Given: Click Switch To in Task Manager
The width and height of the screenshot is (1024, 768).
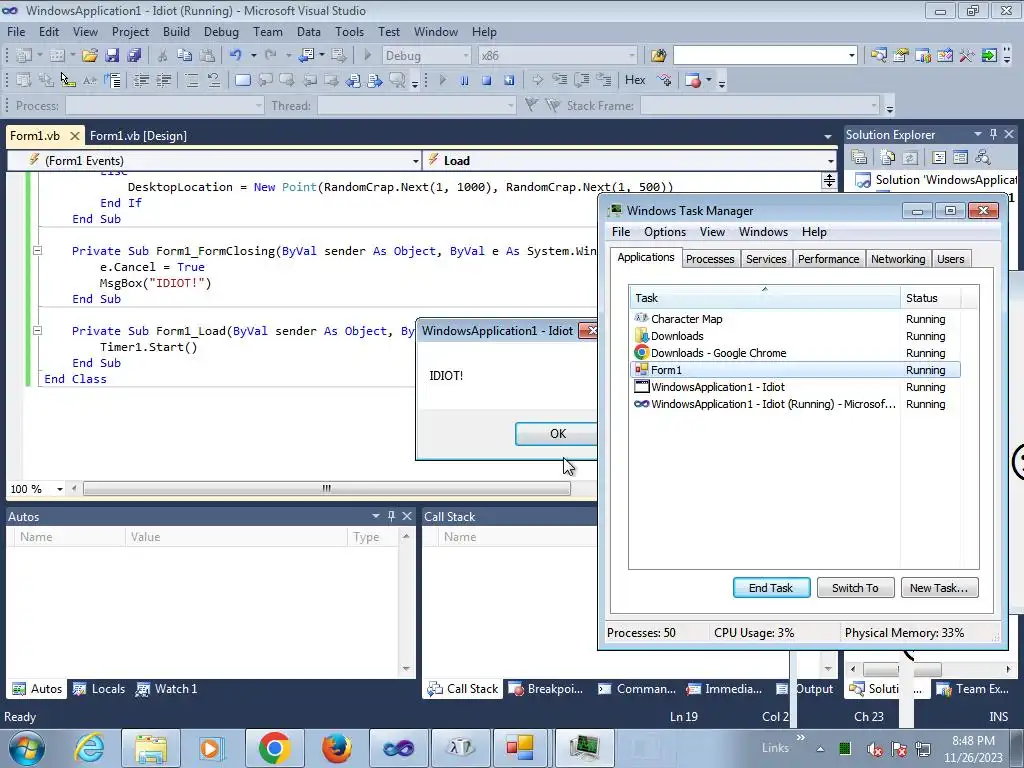Looking at the screenshot, I should (855, 588).
